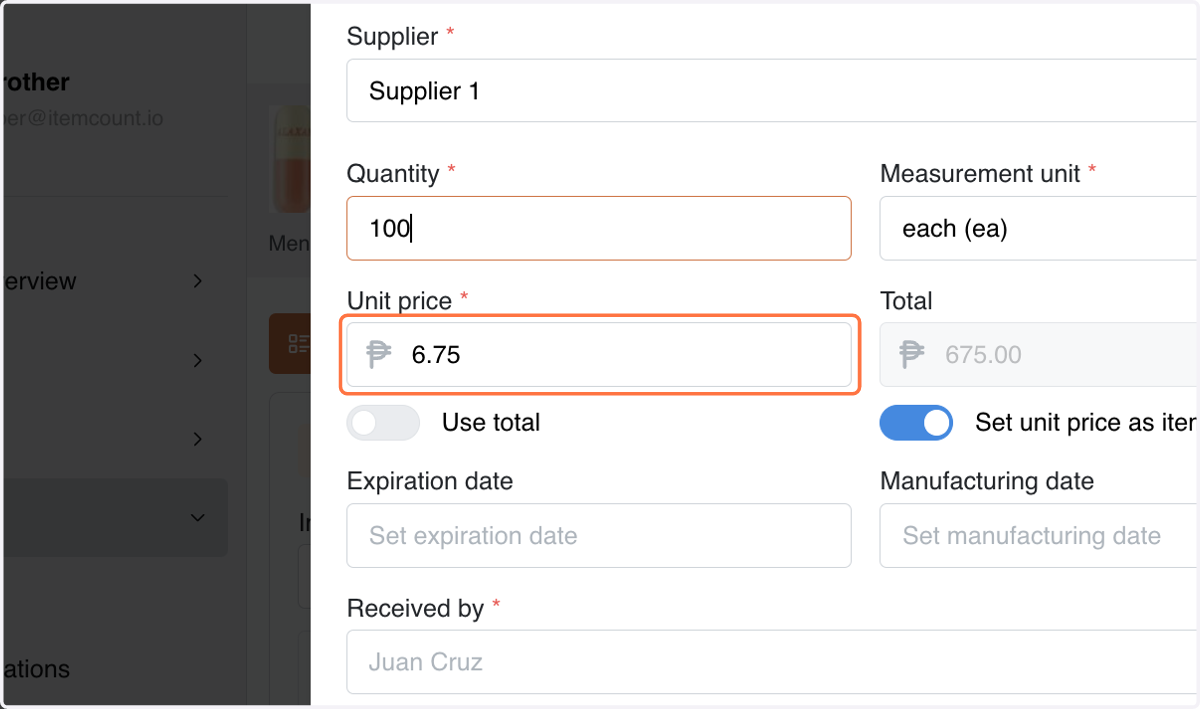Screen dimensions: 1200x709
Task: Disable the Set unit price toggle
Action: click(916, 423)
